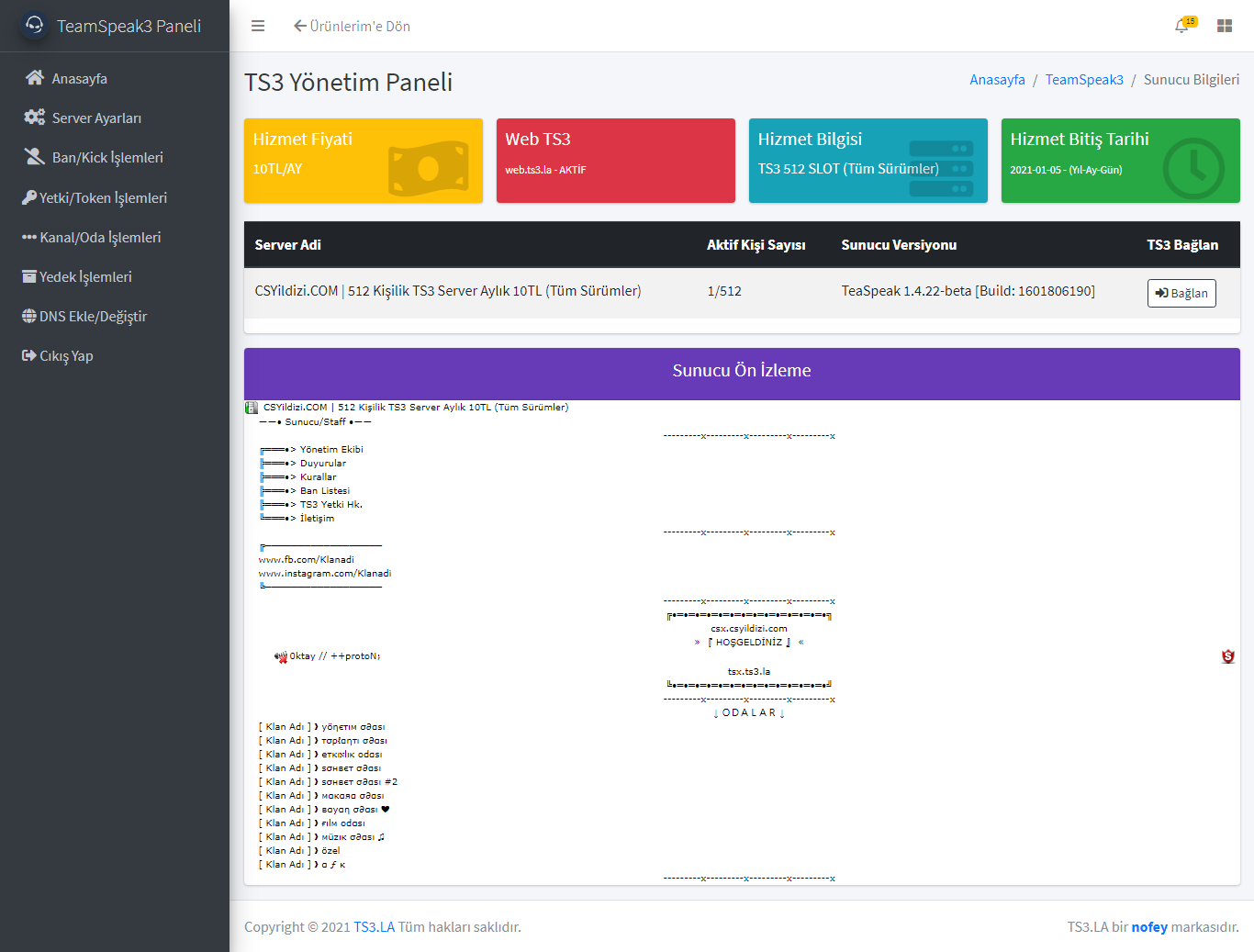Viewport: 1254px width, 952px height.
Task: Open Yedek İşlemleri backup section
Action: [x=85, y=276]
